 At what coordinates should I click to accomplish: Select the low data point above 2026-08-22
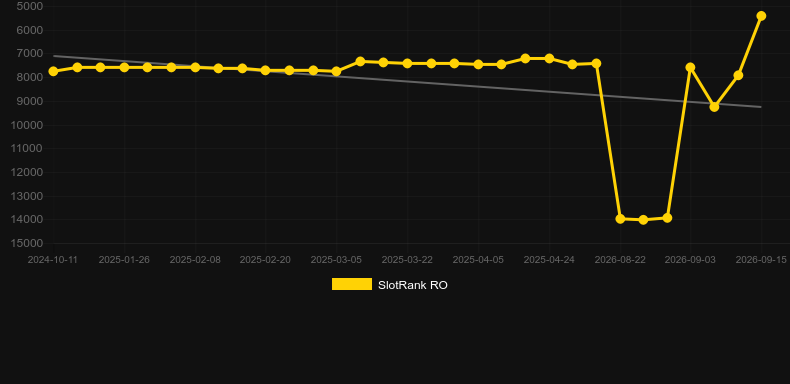[x=620, y=219]
